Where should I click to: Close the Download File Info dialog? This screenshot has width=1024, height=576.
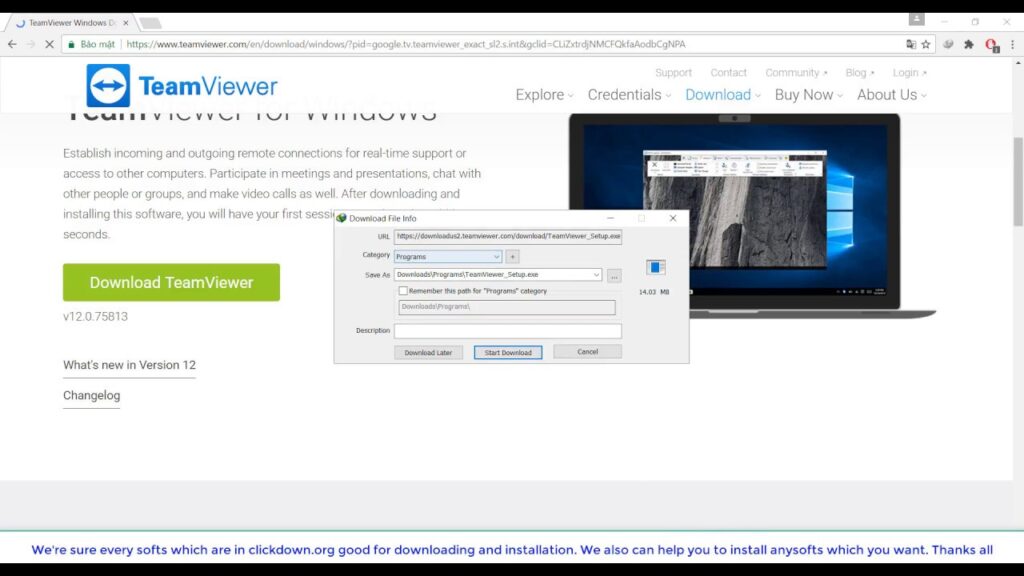coord(673,218)
